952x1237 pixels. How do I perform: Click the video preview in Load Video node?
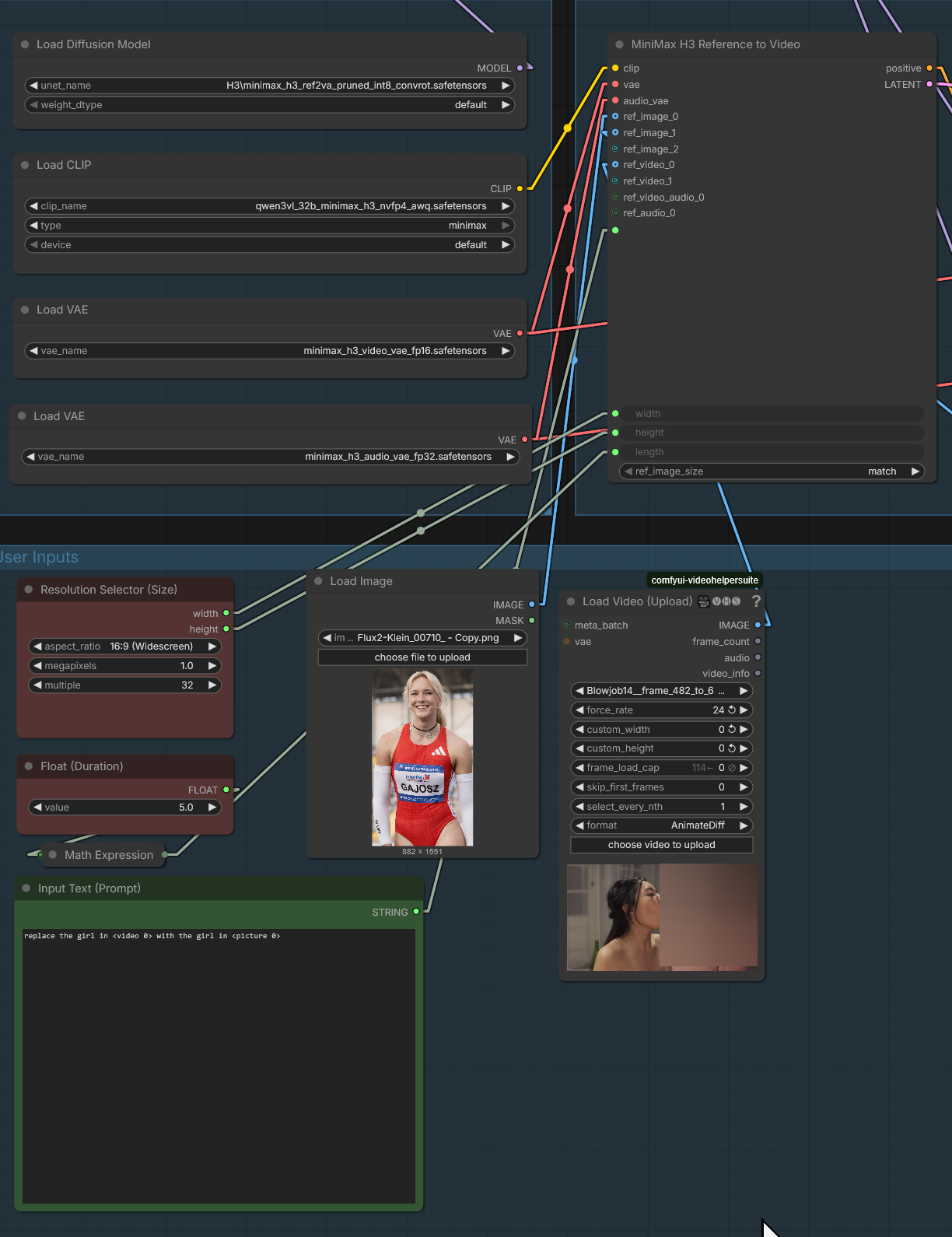click(x=662, y=917)
